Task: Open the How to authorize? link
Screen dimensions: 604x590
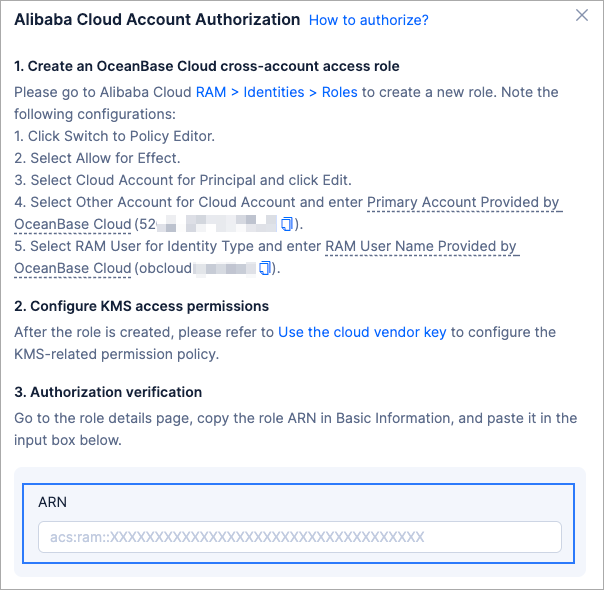Action: tap(368, 20)
